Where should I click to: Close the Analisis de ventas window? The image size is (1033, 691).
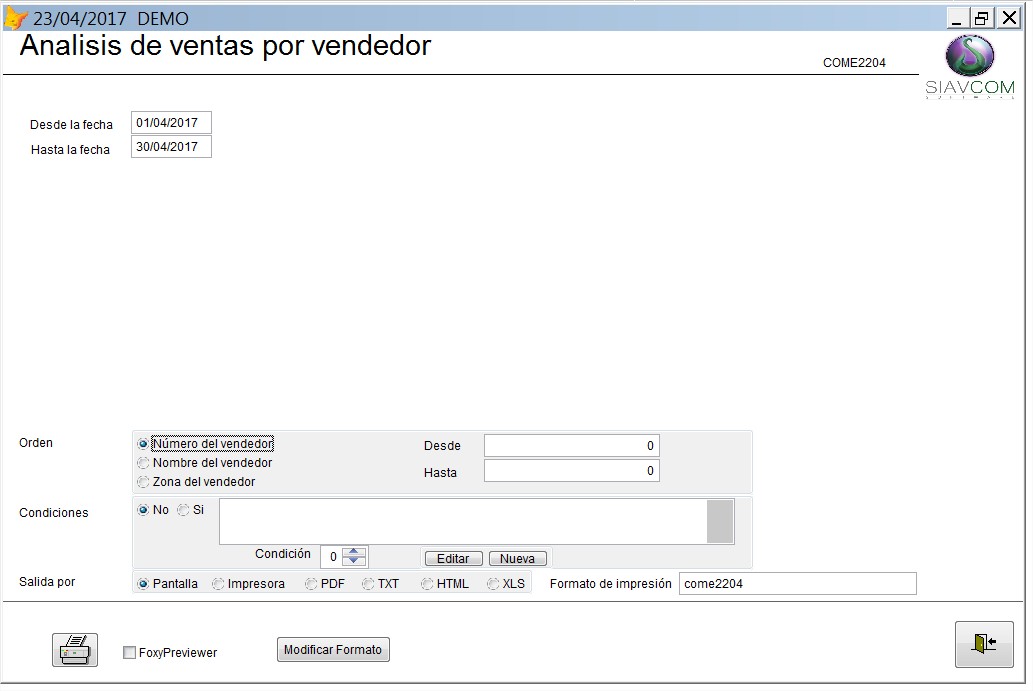1009,18
